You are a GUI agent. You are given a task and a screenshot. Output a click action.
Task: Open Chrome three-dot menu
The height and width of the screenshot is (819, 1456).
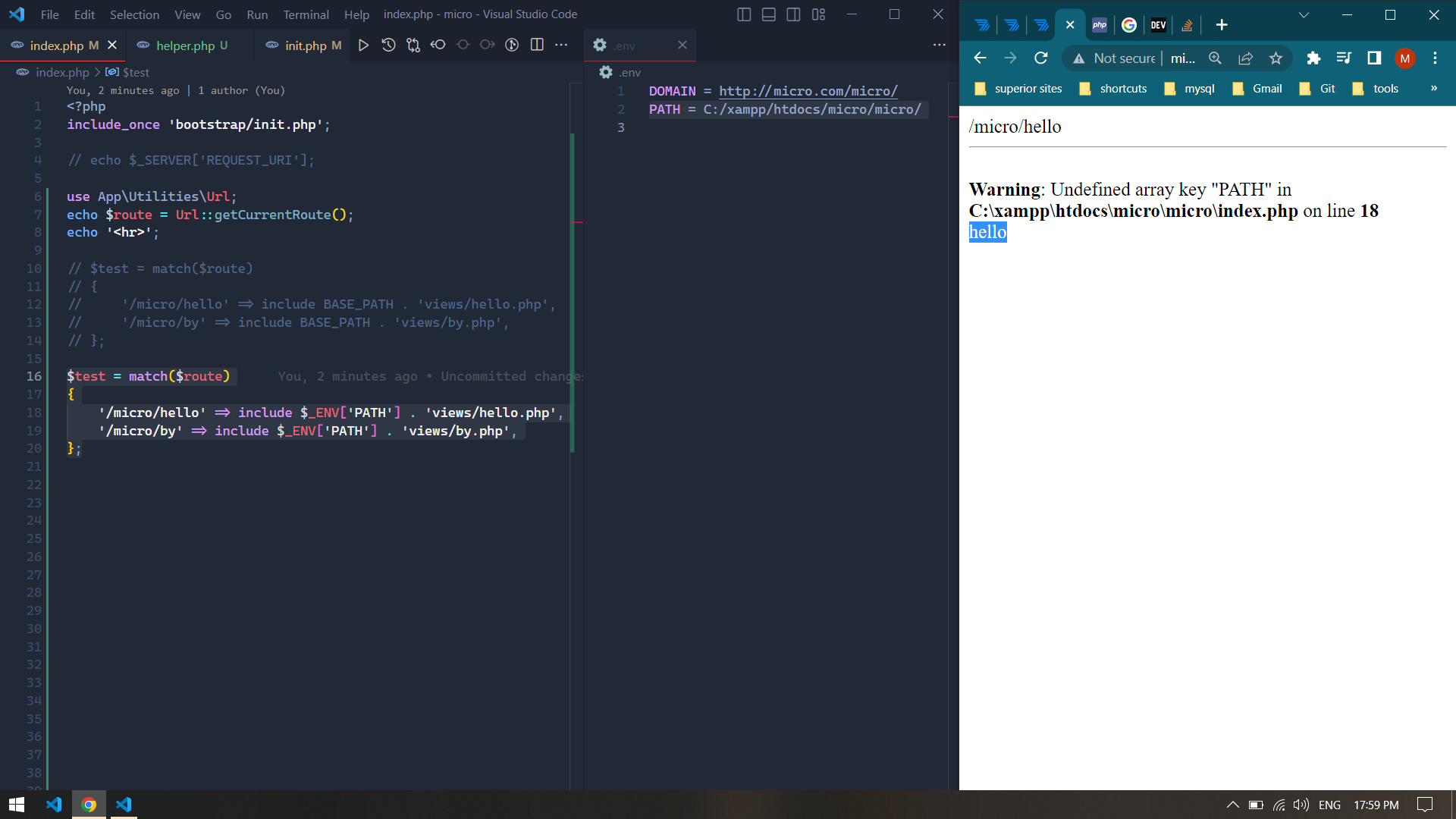1435,58
